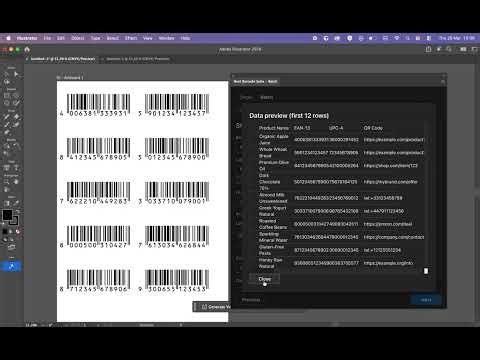The image size is (480, 360).
Task: Click the Organic Apple Juice row name
Action: pyautogui.click(x=274, y=139)
